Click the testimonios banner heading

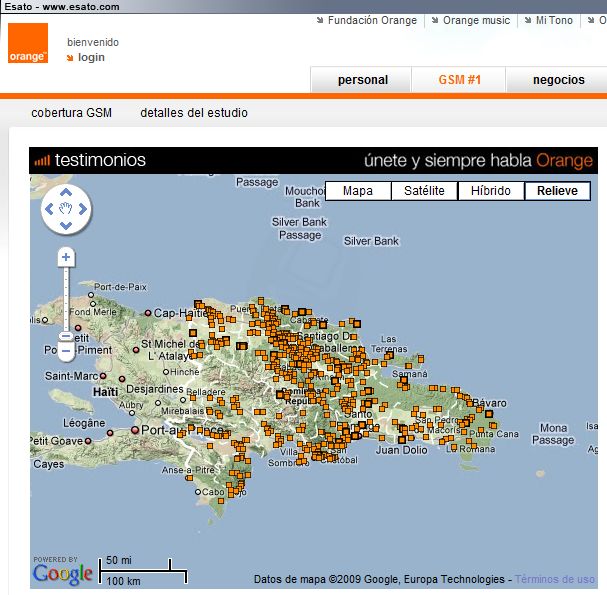(x=100, y=160)
